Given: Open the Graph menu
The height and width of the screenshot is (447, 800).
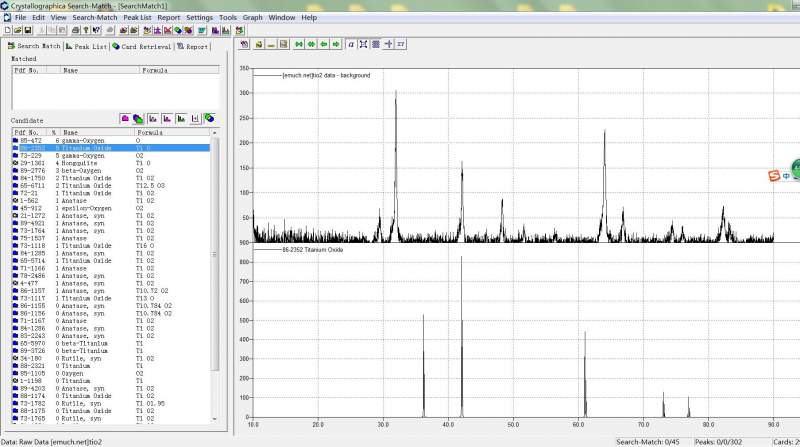Looking at the screenshot, I should coord(252,18).
